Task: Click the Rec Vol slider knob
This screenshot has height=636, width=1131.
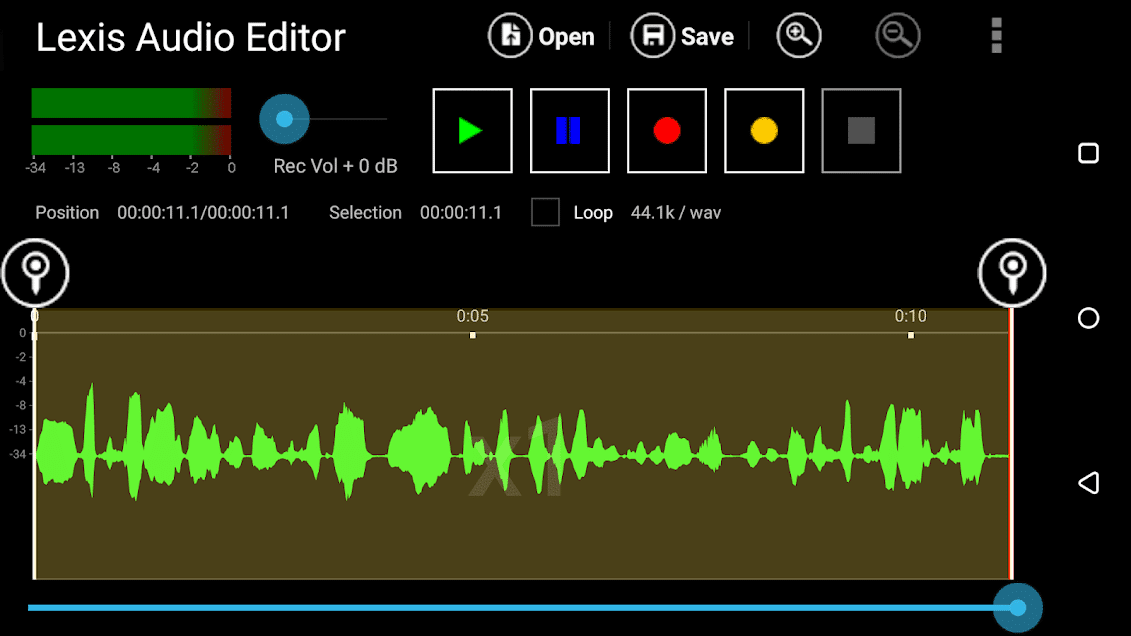Action: click(x=284, y=119)
